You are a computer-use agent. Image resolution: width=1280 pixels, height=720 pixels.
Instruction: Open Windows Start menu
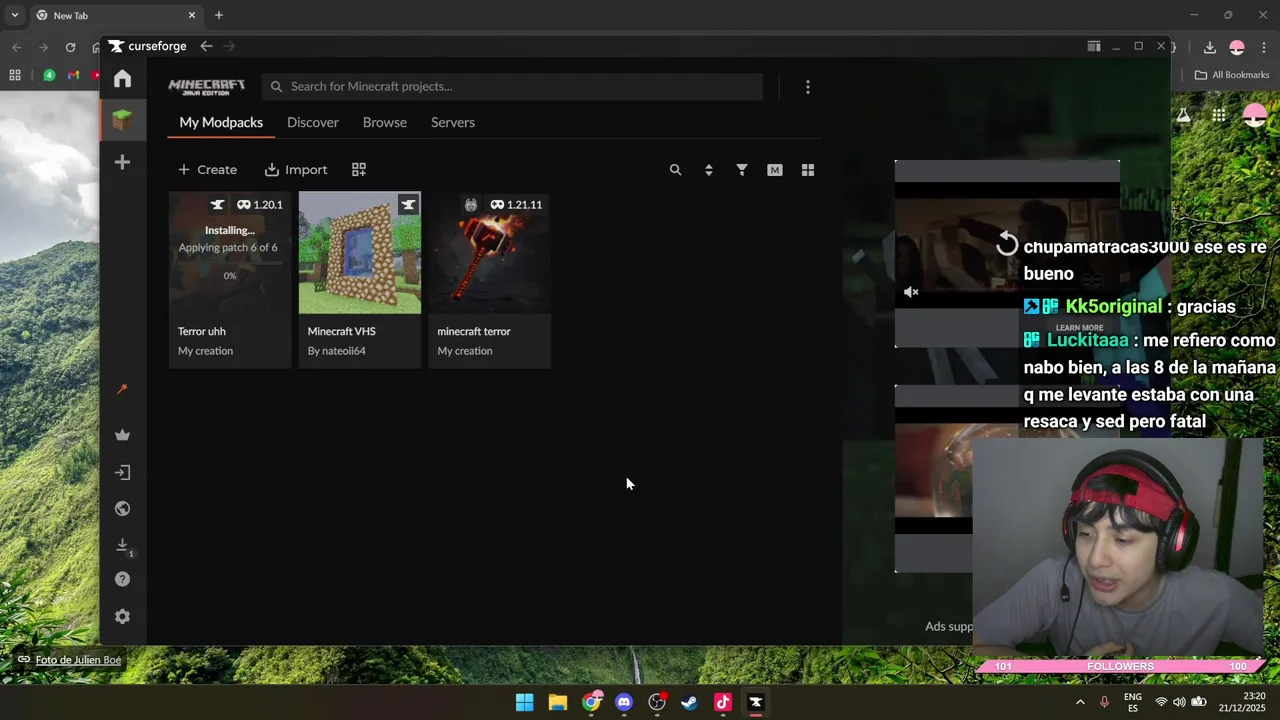(525, 702)
